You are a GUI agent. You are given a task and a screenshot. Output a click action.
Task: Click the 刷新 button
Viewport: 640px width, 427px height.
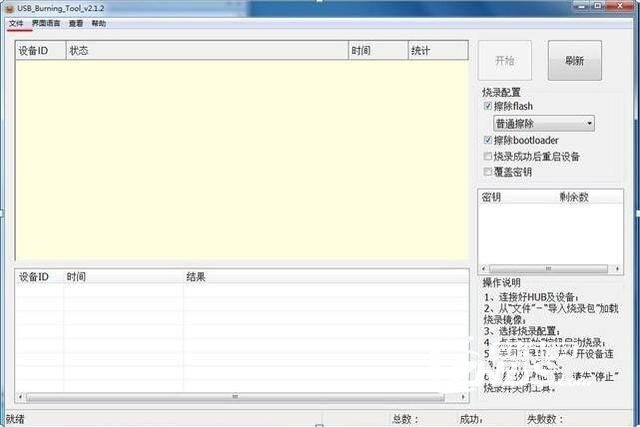574,60
